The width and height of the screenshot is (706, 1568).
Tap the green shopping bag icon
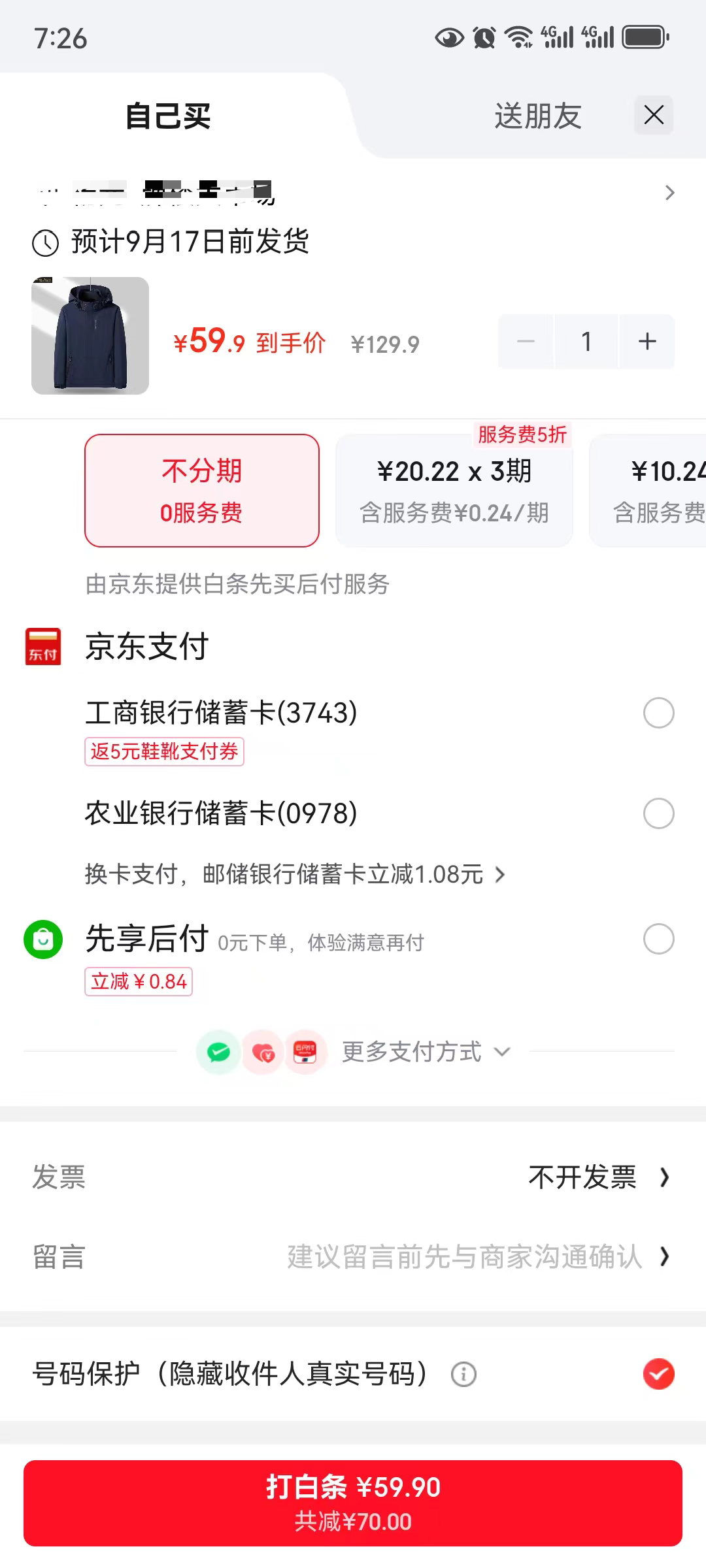[43, 939]
